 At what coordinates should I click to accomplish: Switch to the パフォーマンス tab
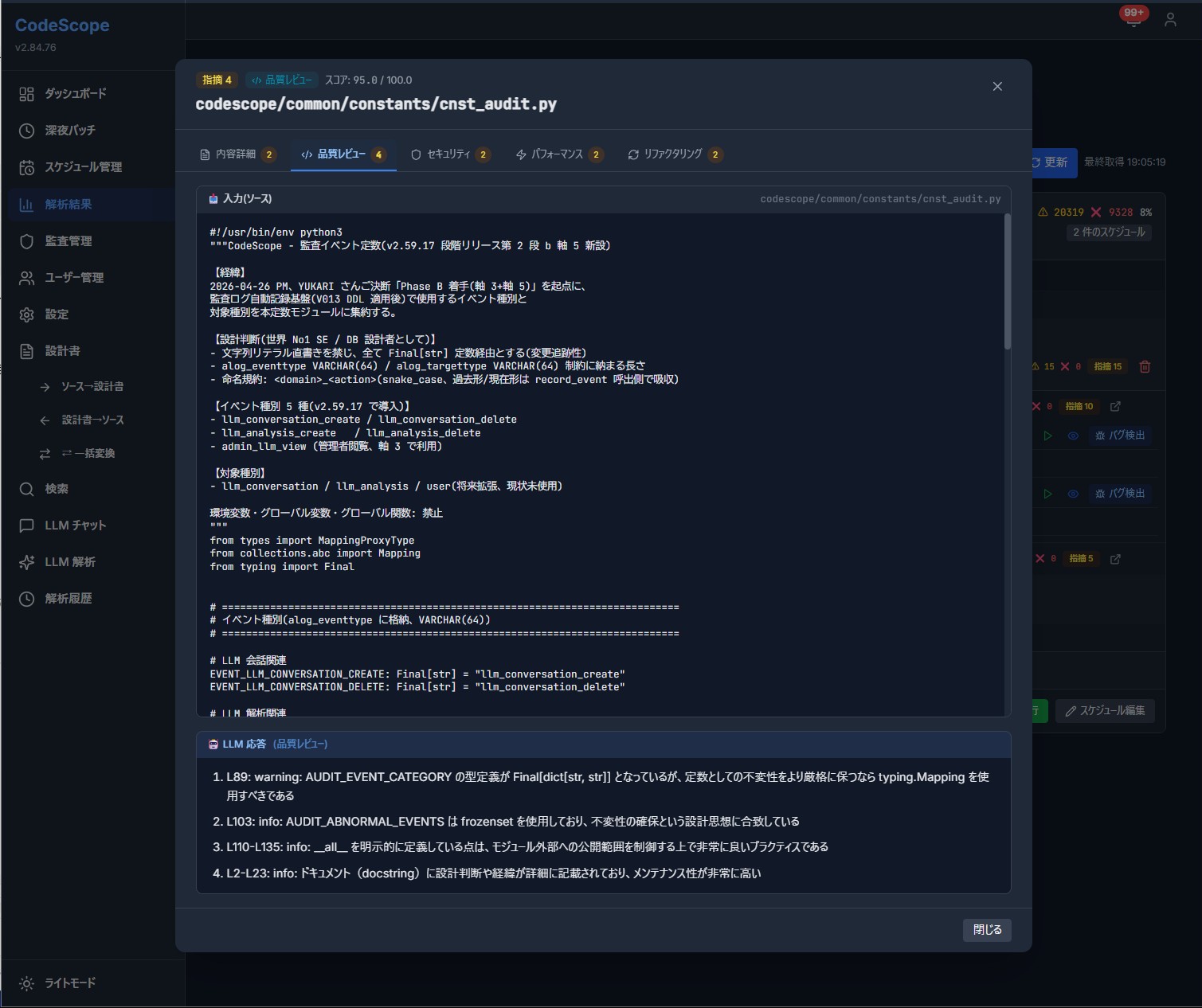(559, 154)
